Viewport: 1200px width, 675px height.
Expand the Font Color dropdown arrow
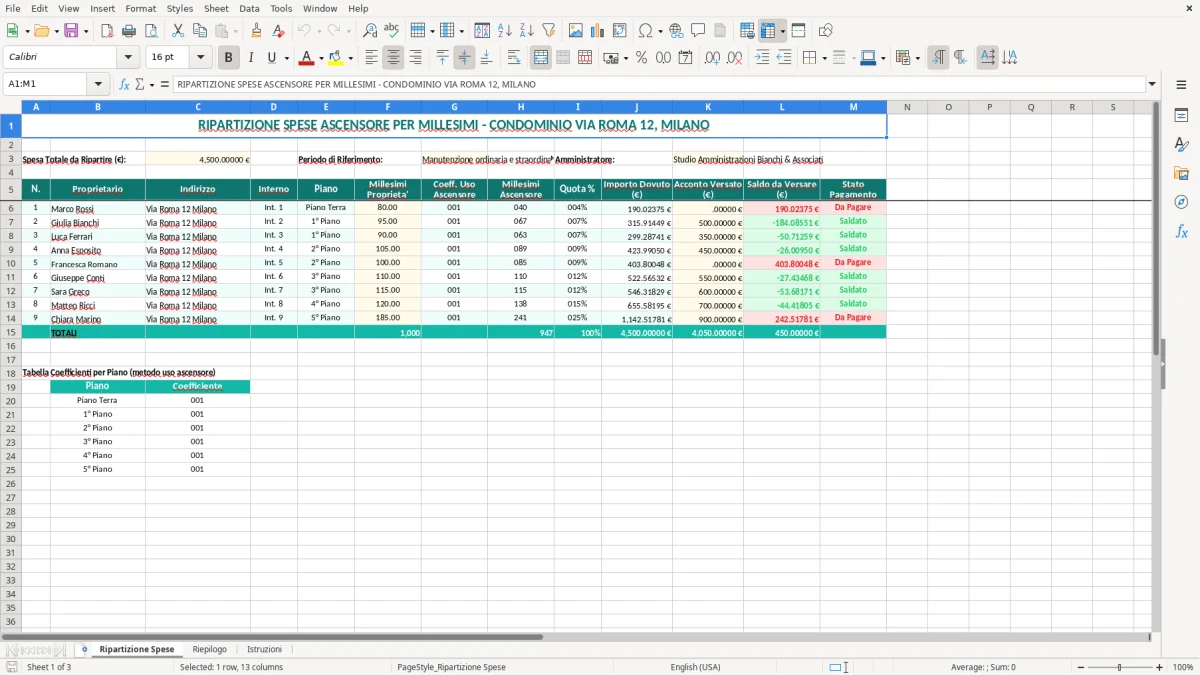321,58
